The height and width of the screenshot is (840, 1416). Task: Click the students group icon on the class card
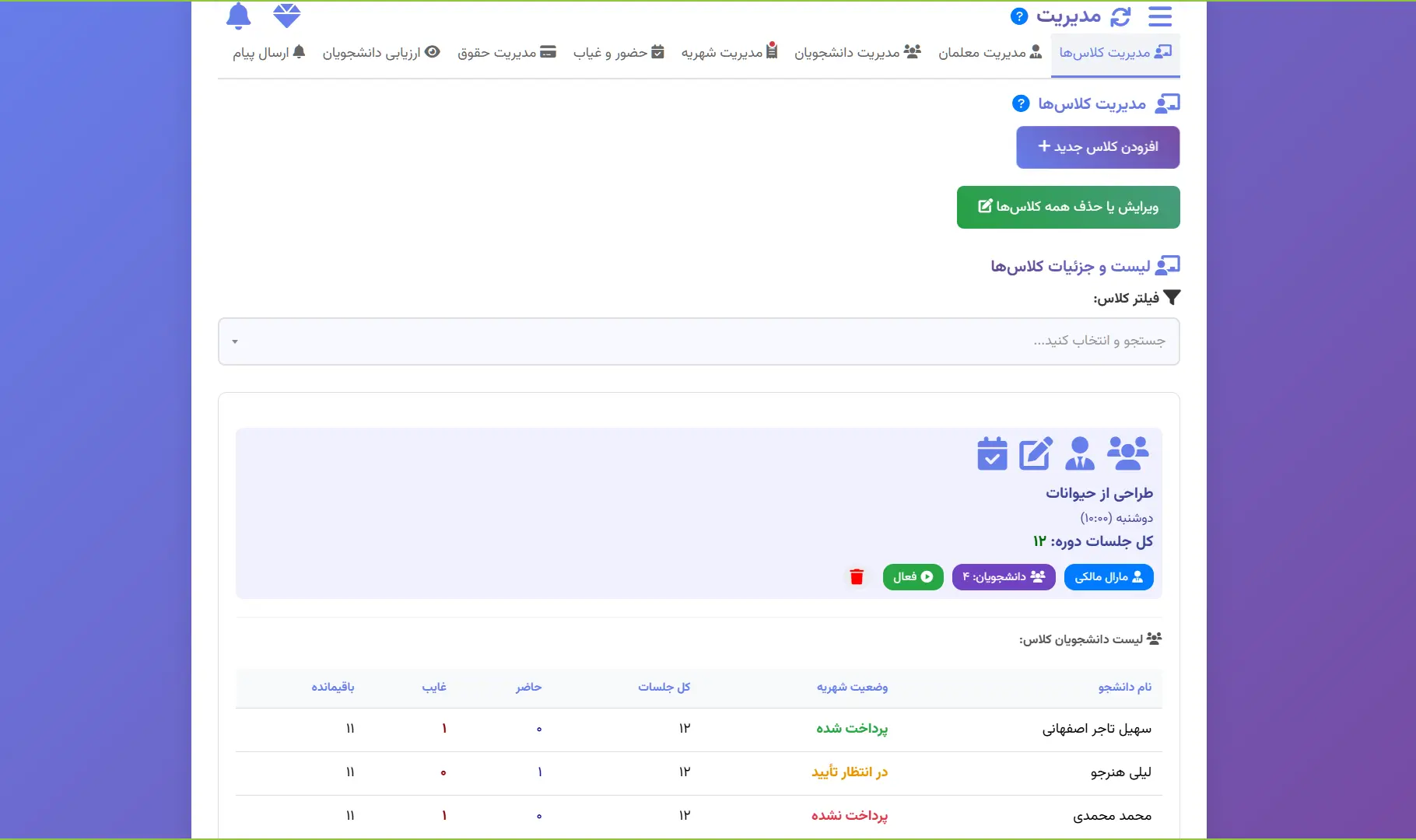point(1129,453)
